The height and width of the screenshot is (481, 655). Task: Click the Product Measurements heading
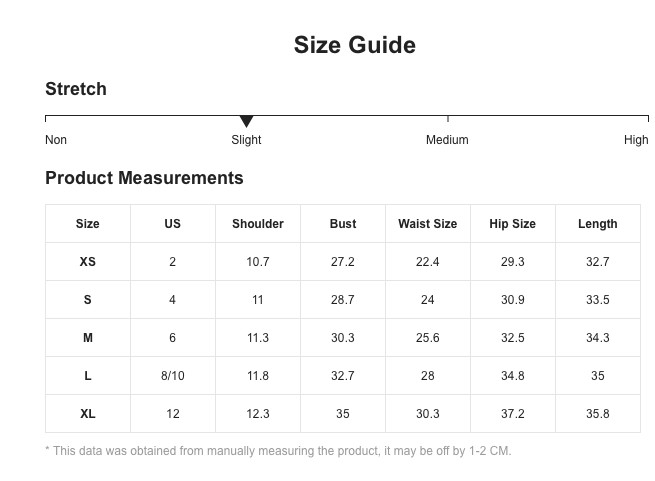(144, 178)
